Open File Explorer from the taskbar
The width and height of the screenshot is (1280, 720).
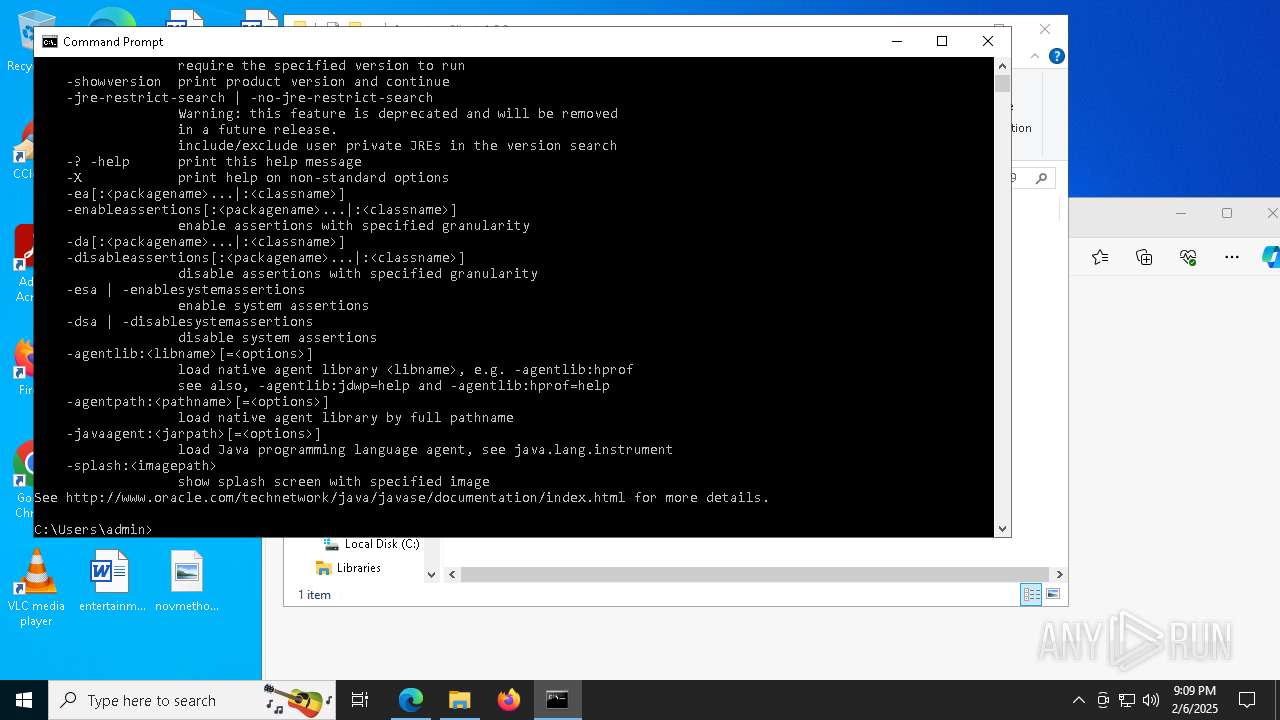click(x=459, y=700)
